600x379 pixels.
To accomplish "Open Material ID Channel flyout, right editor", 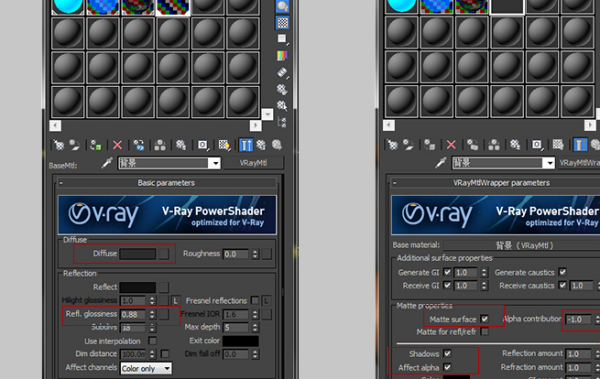I will (x=536, y=145).
